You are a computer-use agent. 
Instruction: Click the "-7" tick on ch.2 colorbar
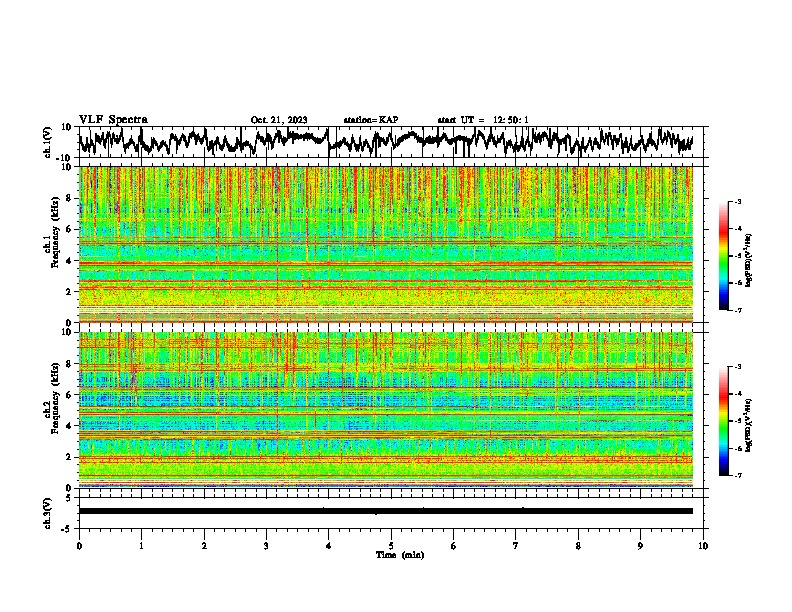738,475
